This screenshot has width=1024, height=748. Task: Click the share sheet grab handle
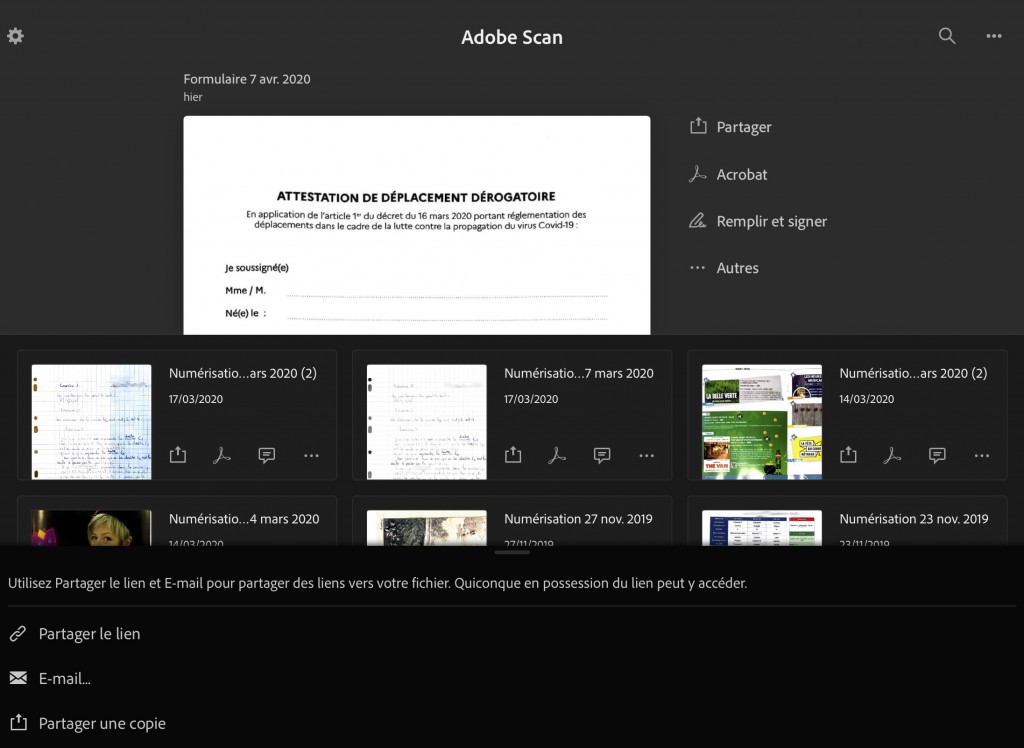point(512,553)
